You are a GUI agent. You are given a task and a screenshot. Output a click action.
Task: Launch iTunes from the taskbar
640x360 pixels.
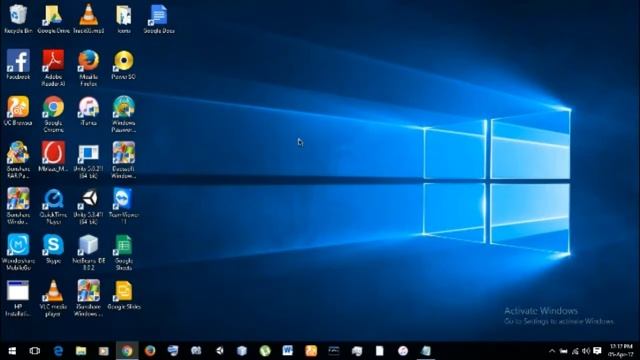tap(403, 351)
